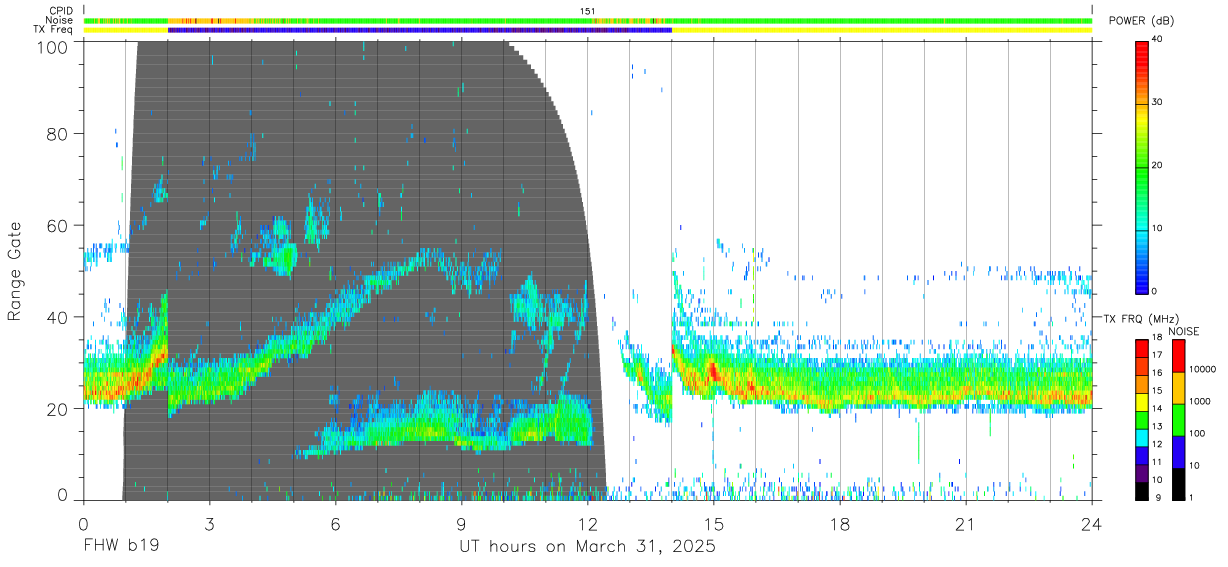This screenshot has width=1228, height=567.
Task: Click the CPID value 151
Action: 587,11
